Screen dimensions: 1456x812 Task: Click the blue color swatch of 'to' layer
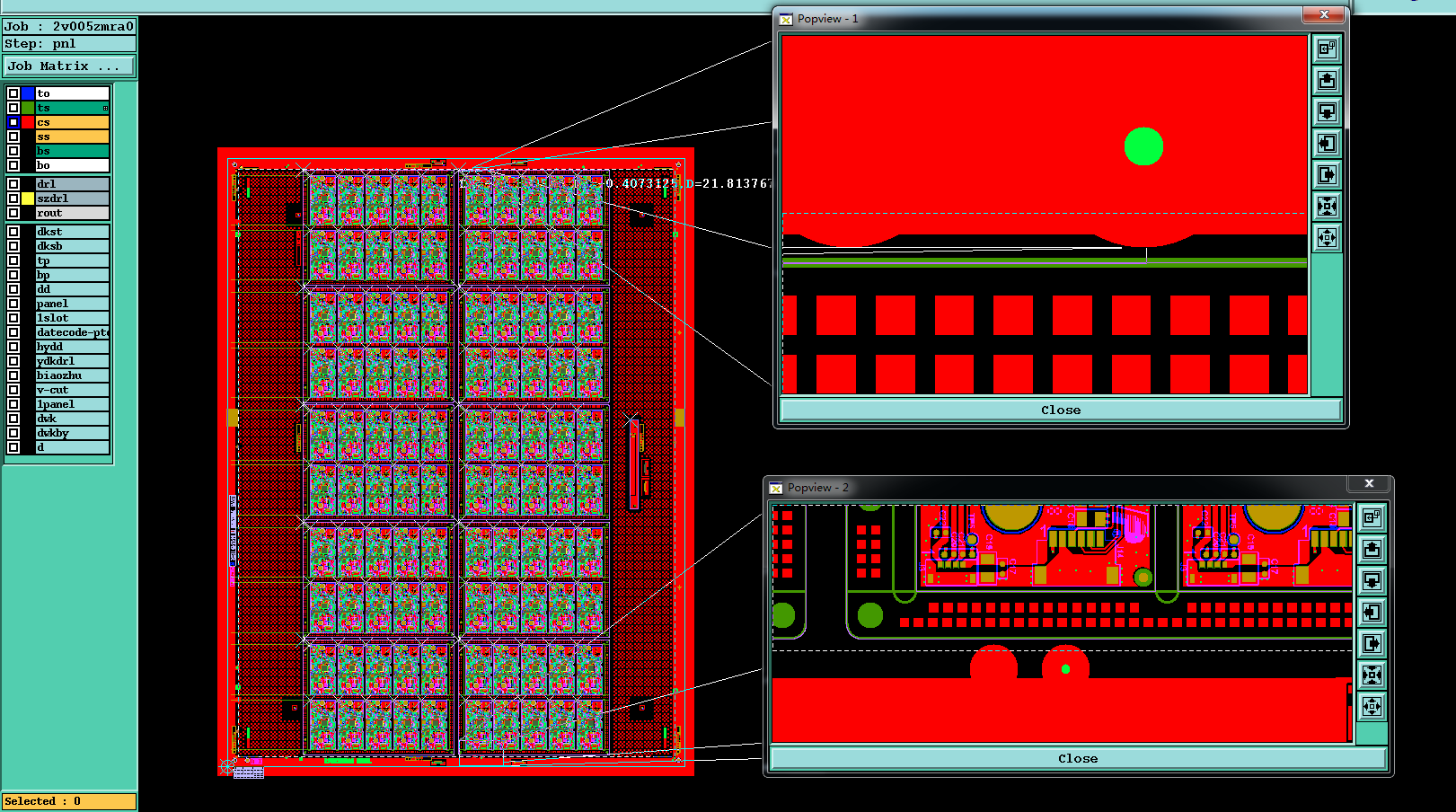28,93
